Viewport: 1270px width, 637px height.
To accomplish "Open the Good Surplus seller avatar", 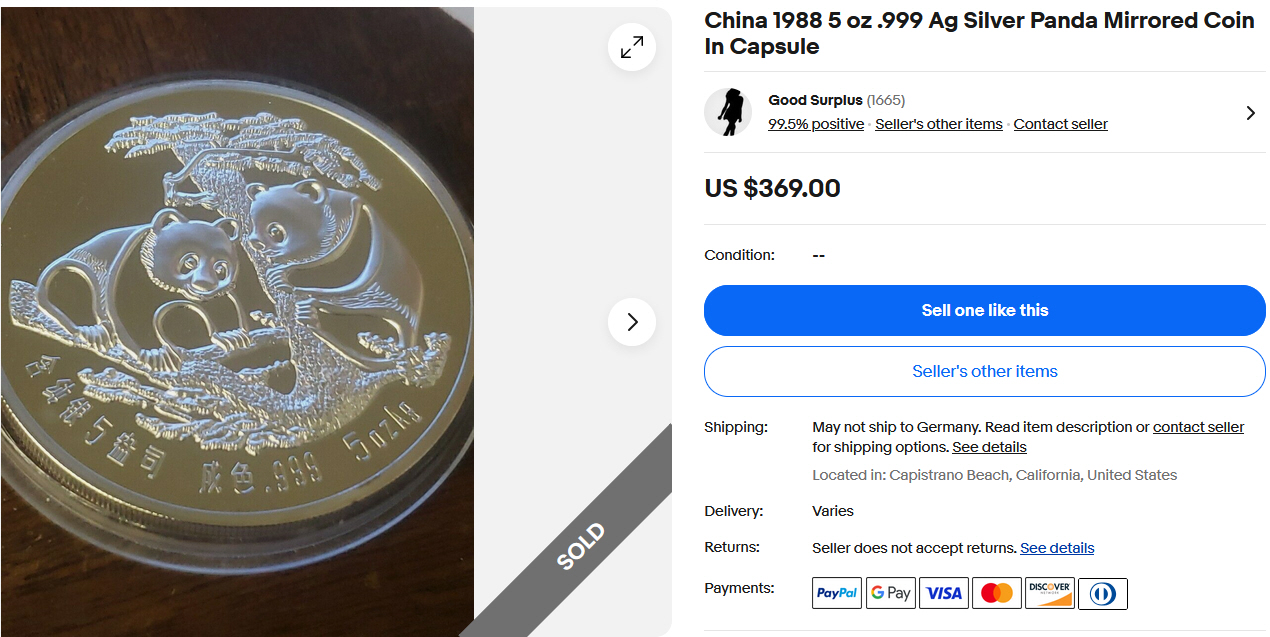I will click(728, 112).
